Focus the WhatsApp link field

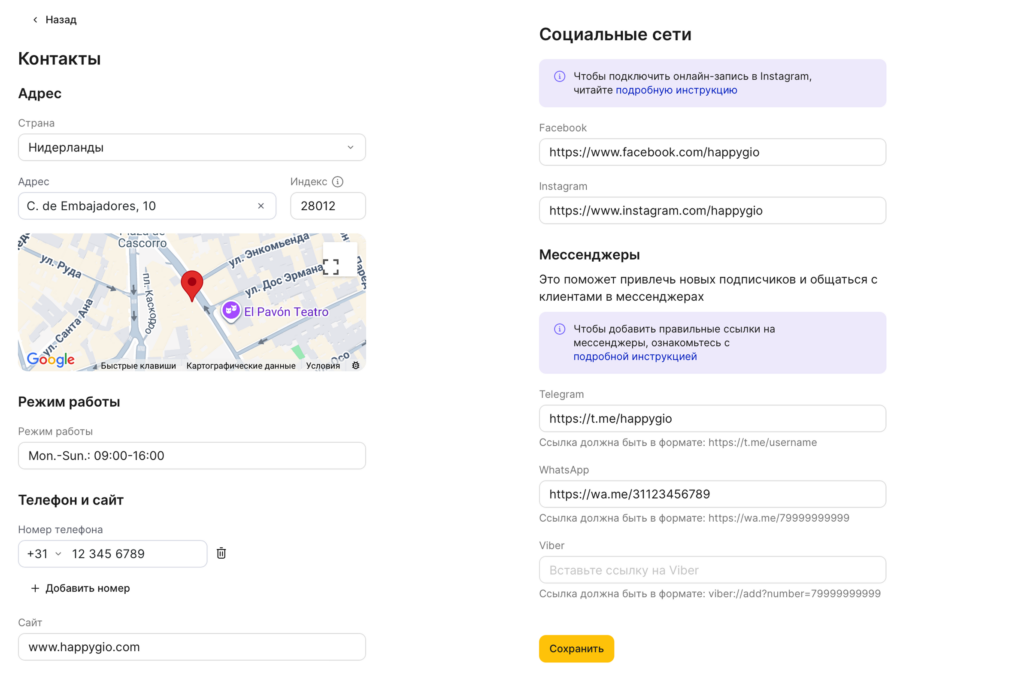tap(712, 494)
